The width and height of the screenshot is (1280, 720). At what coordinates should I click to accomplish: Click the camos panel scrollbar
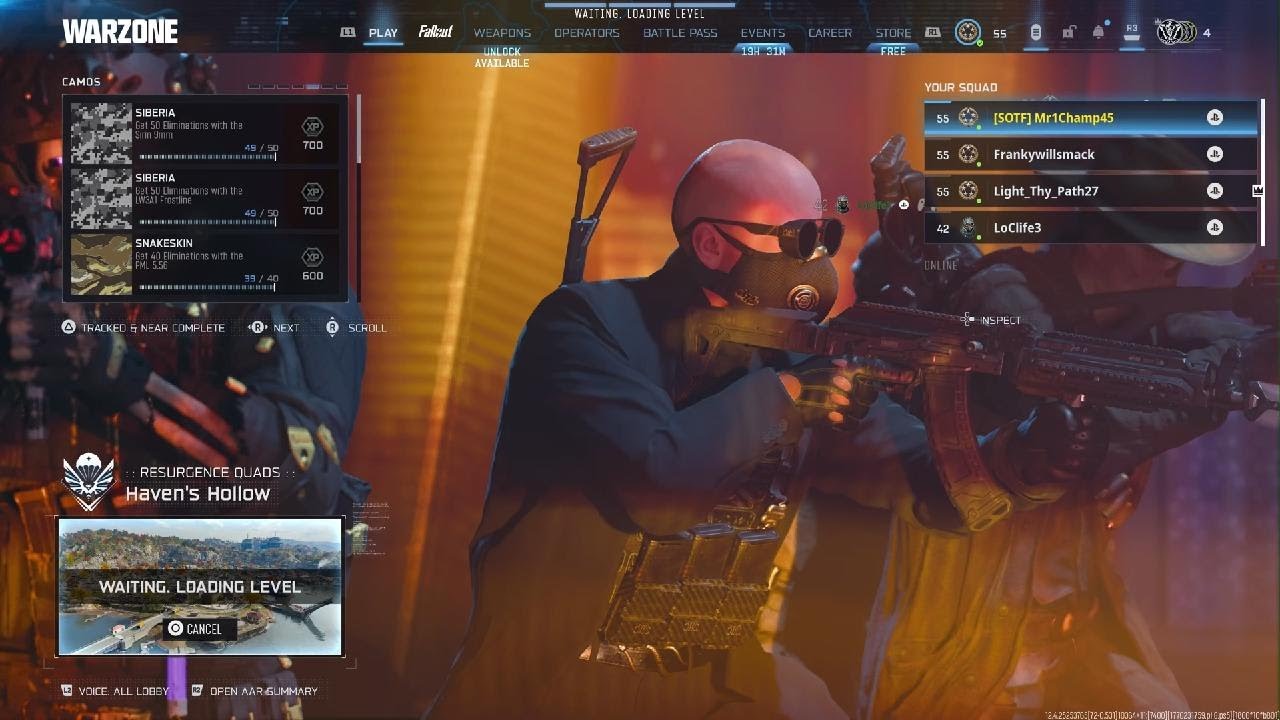tap(358, 197)
